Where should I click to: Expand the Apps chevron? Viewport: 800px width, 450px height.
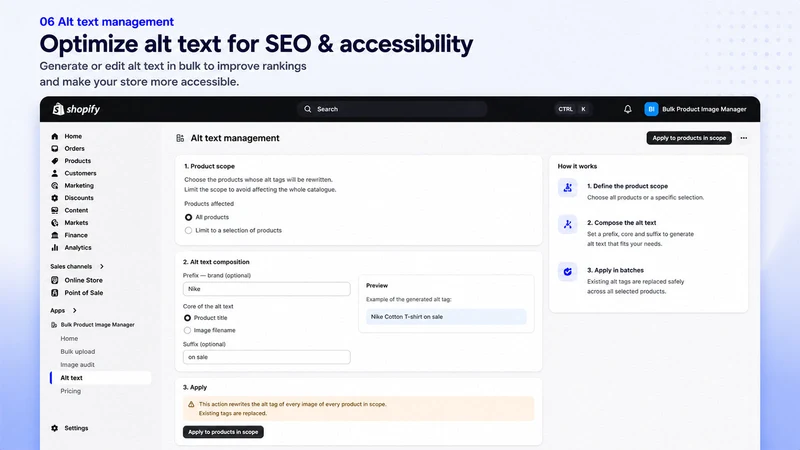click(x=74, y=310)
